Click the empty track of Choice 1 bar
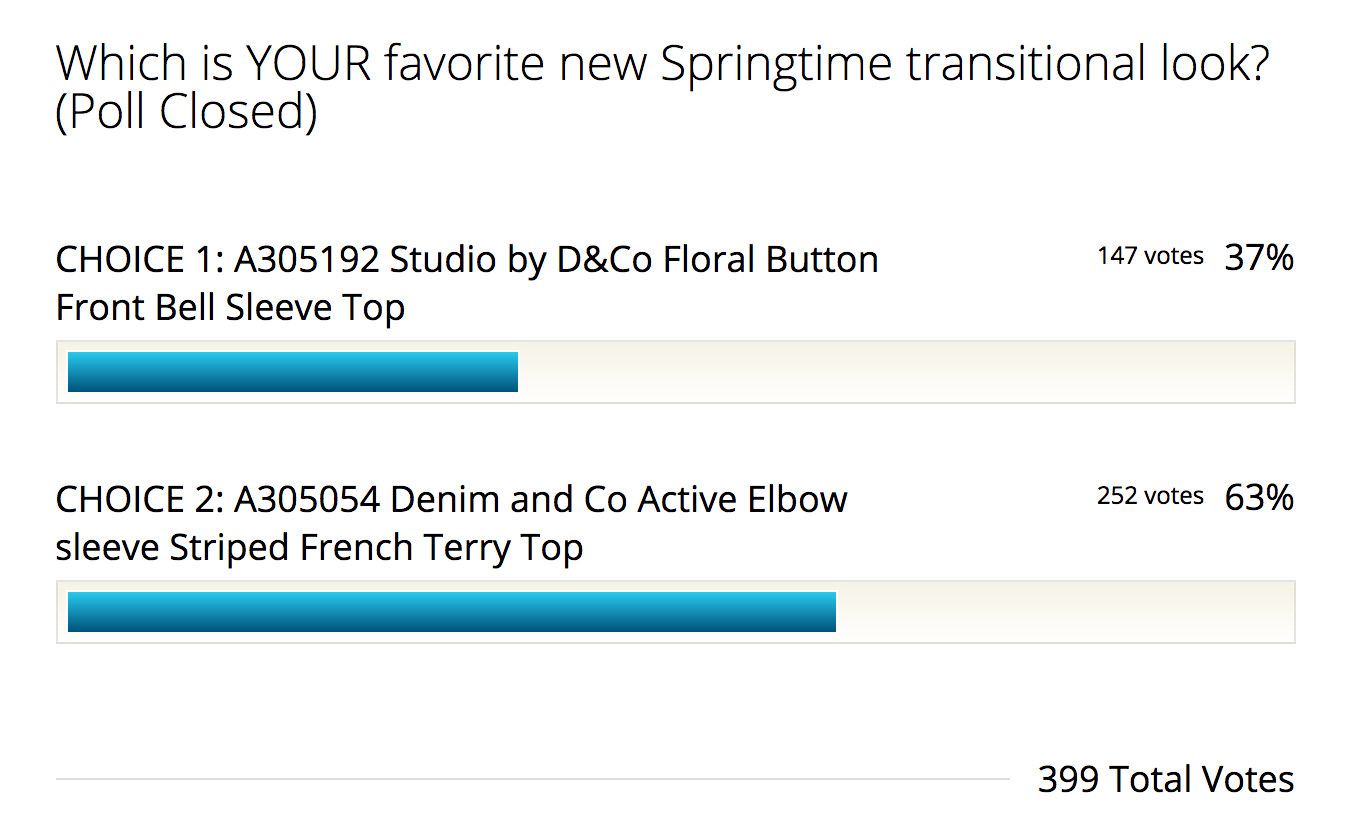 [905, 372]
